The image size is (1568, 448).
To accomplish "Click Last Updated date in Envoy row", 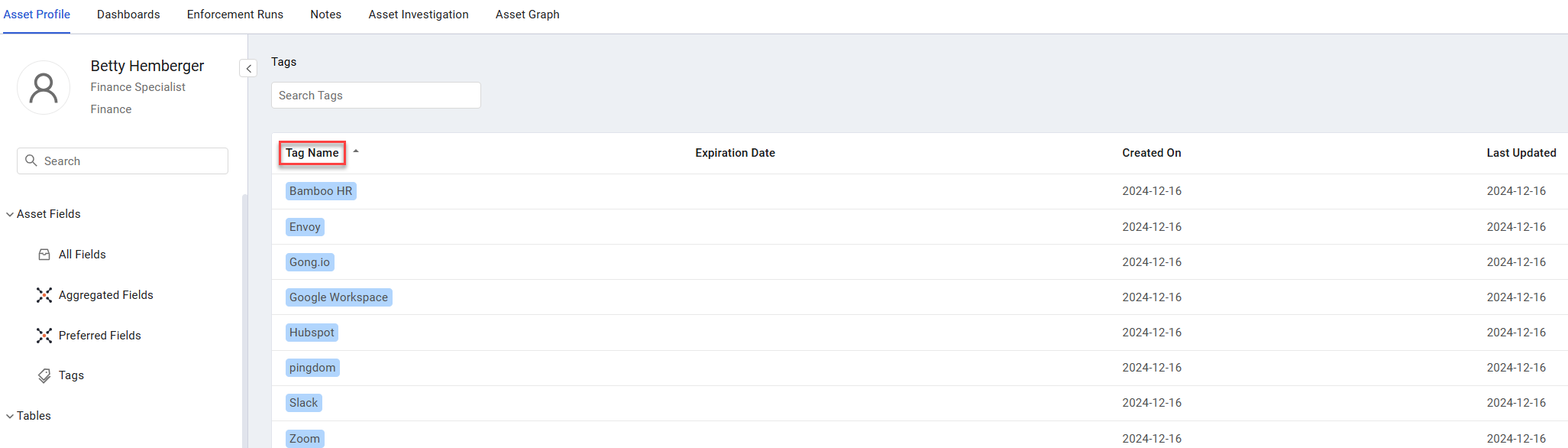I will [1516, 227].
